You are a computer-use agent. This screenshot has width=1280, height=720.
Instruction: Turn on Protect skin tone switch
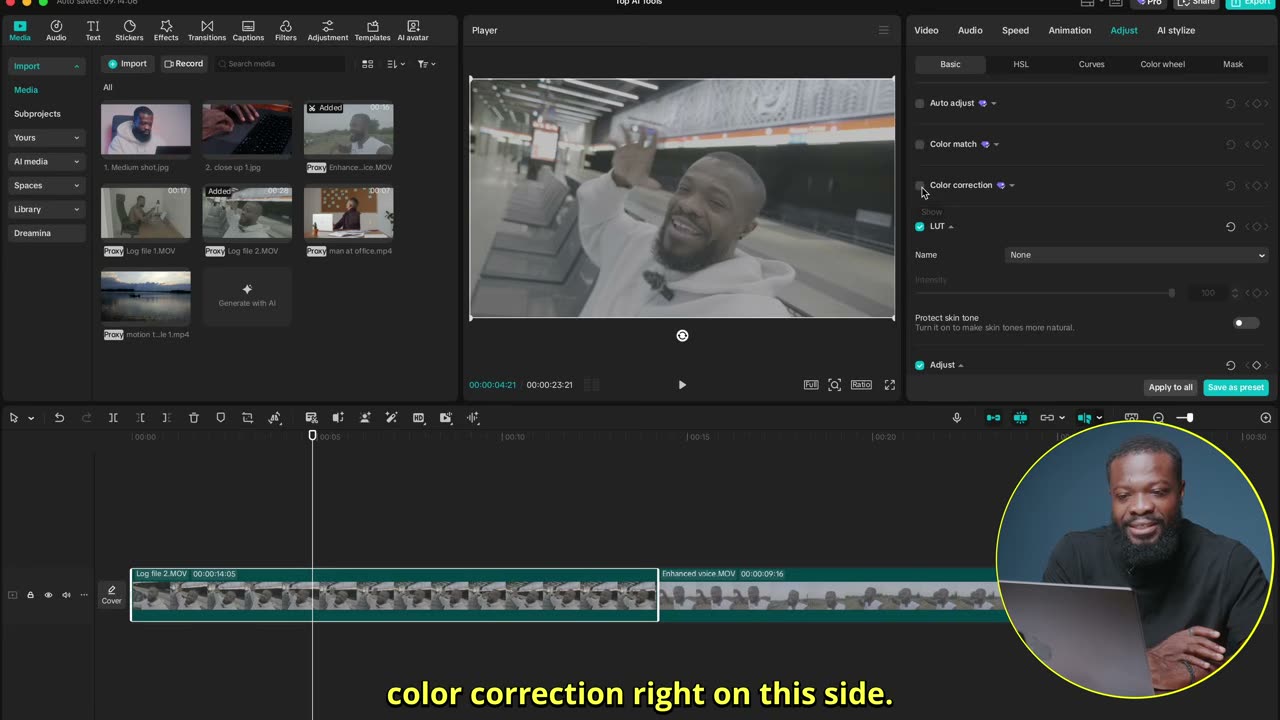pyautogui.click(x=1246, y=323)
